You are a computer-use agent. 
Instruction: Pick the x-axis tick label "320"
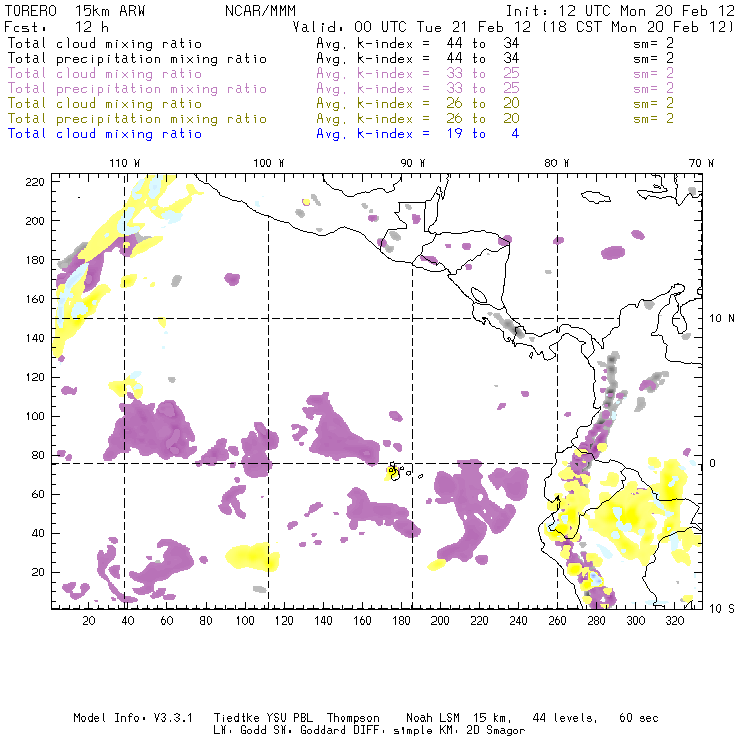pyautogui.click(x=675, y=621)
